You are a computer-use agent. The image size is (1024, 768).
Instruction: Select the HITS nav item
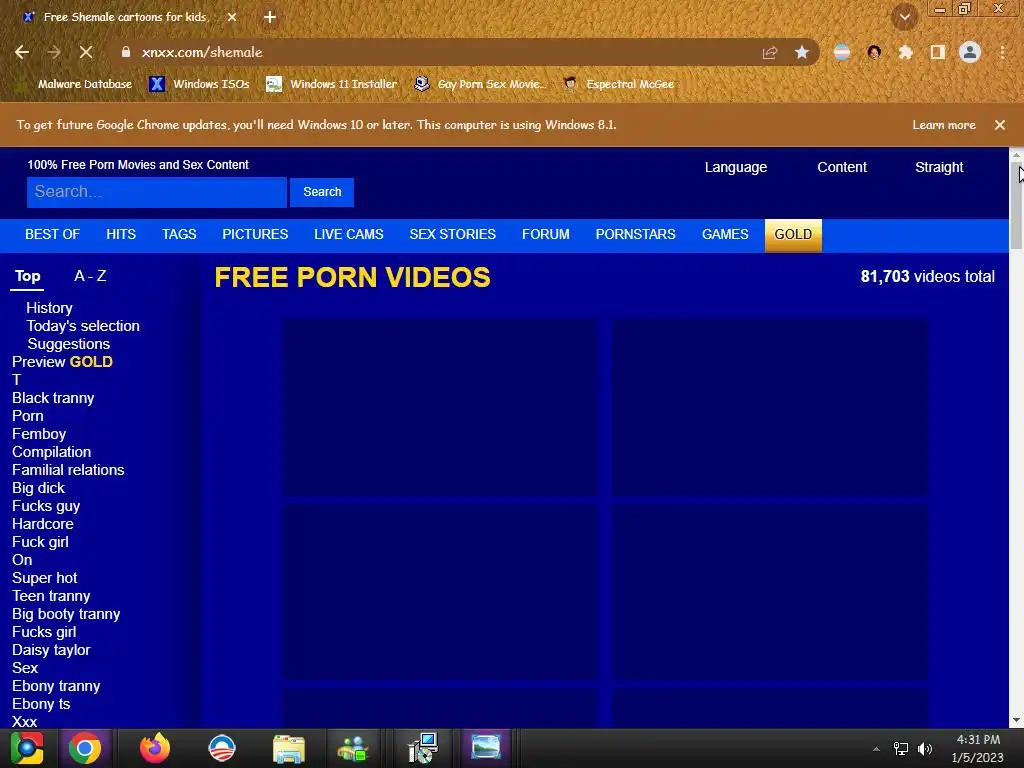click(x=121, y=234)
